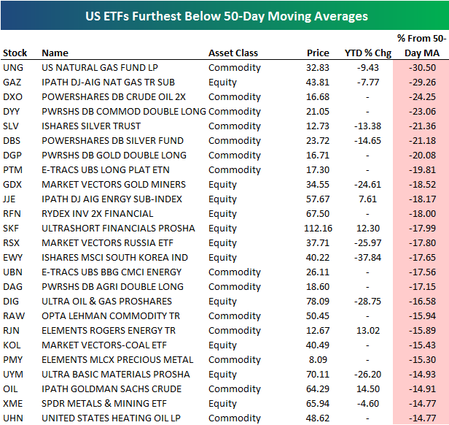Screen dimensions: 449x425
Task: Select the UYM ticker cell
Action: click(13, 374)
